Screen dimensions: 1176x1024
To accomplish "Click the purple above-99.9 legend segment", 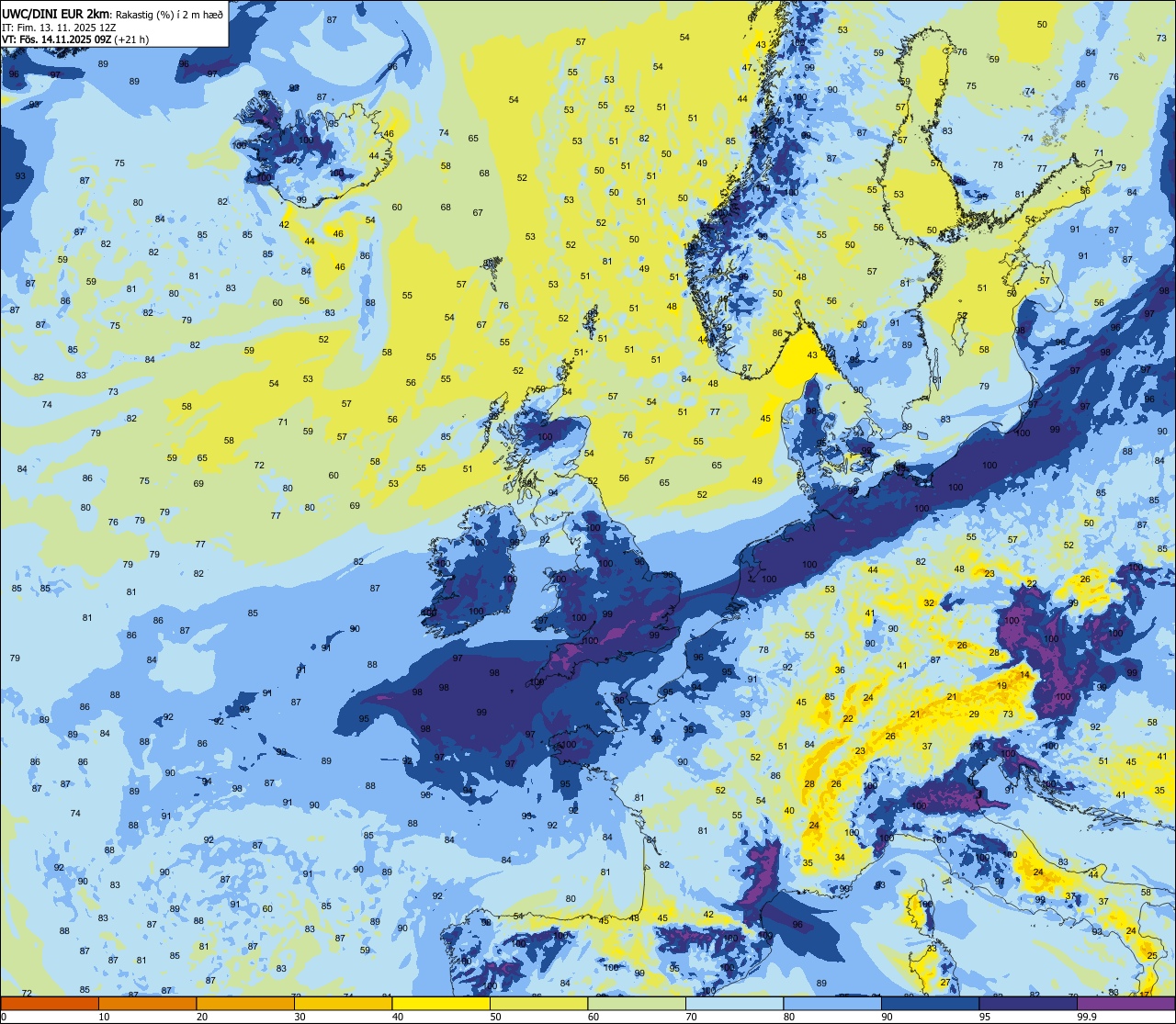I will (1125, 1003).
